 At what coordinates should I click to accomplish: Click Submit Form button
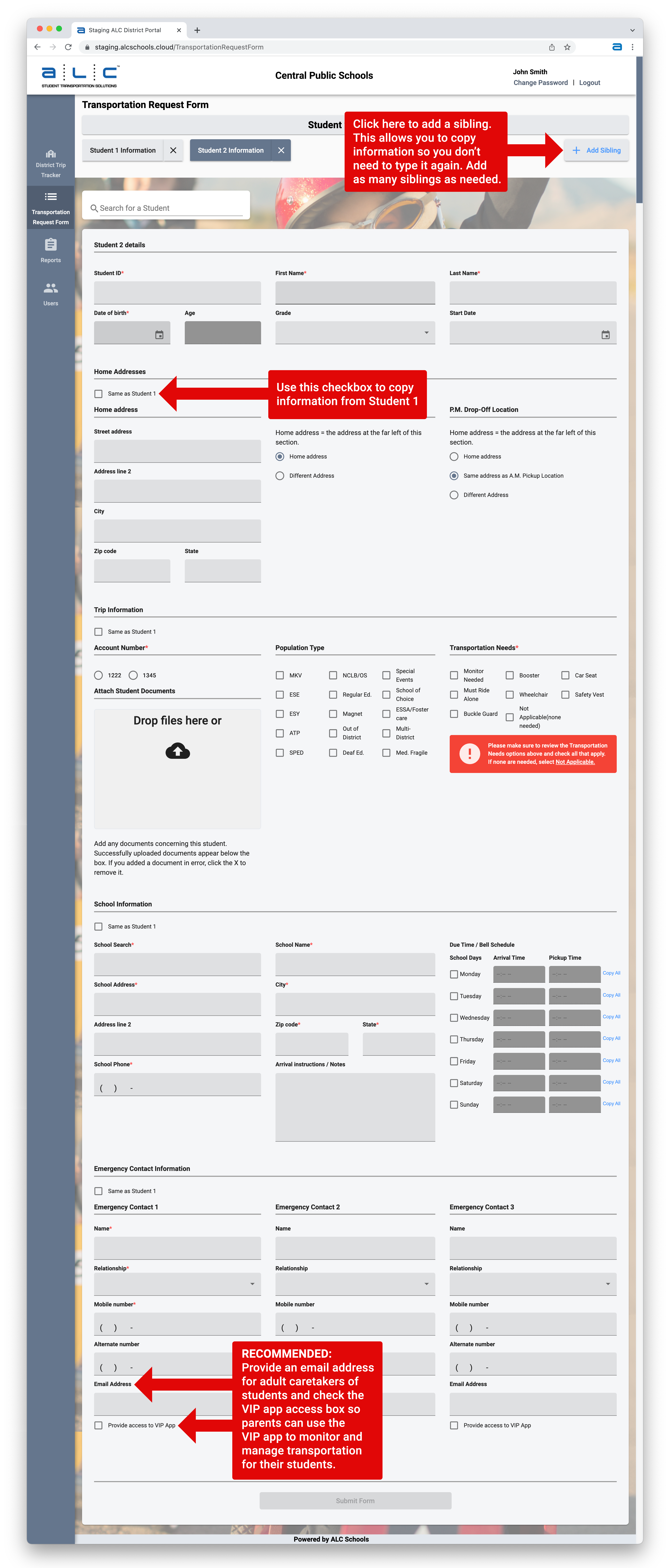(x=355, y=1501)
